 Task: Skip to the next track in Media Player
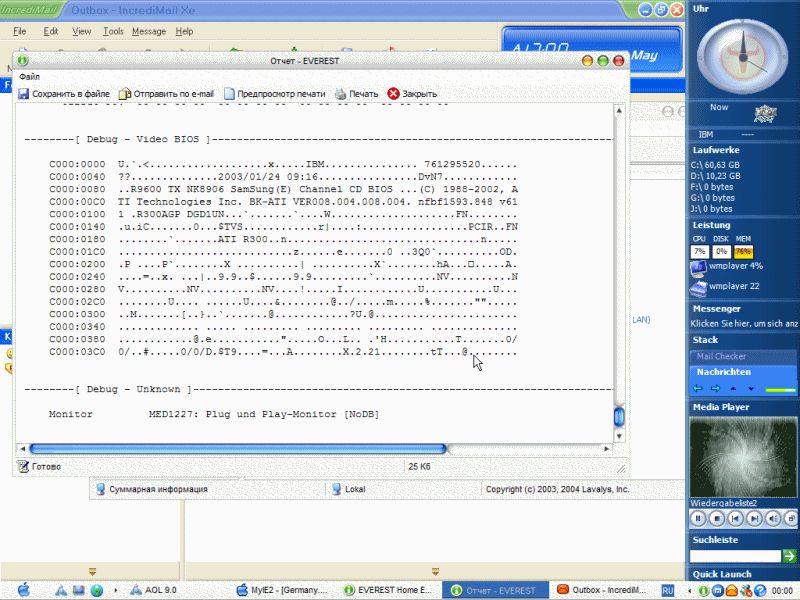click(x=754, y=519)
